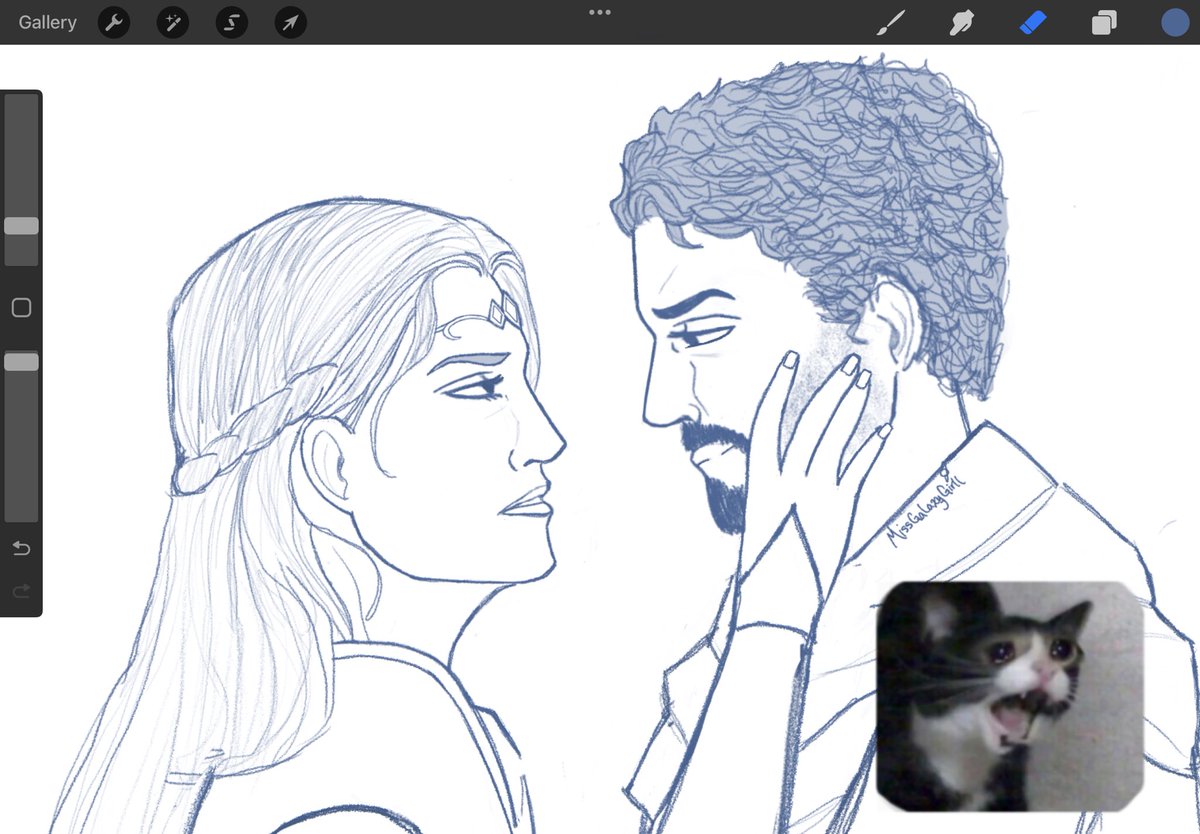1200x834 pixels.
Task: Open the ellipsis options menu
Action: coord(599,12)
